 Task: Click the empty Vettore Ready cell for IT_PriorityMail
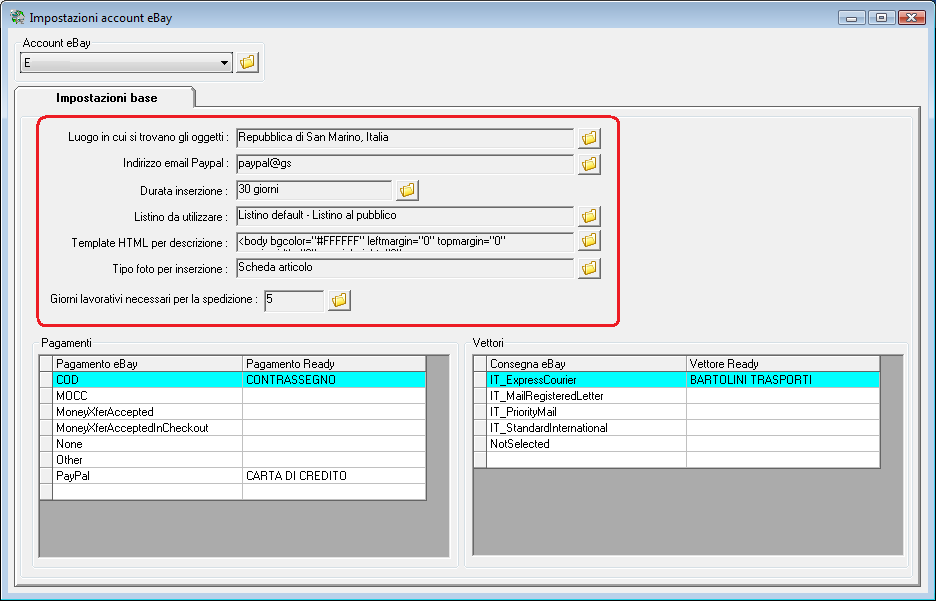783,412
